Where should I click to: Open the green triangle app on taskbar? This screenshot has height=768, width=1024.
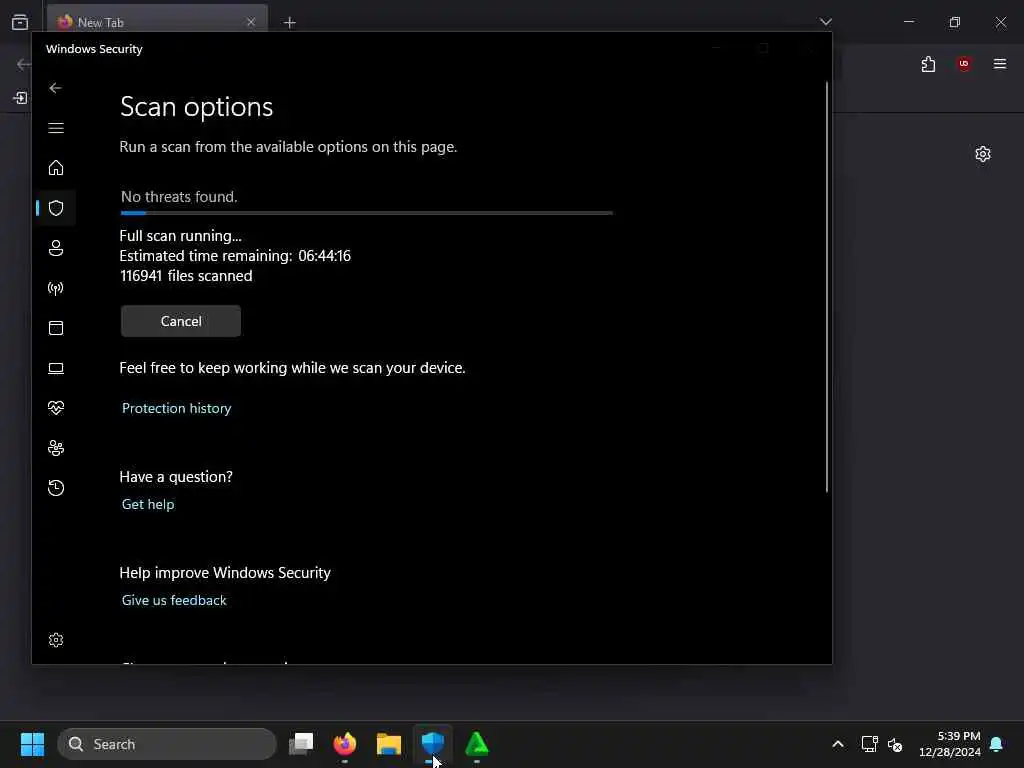(x=477, y=744)
